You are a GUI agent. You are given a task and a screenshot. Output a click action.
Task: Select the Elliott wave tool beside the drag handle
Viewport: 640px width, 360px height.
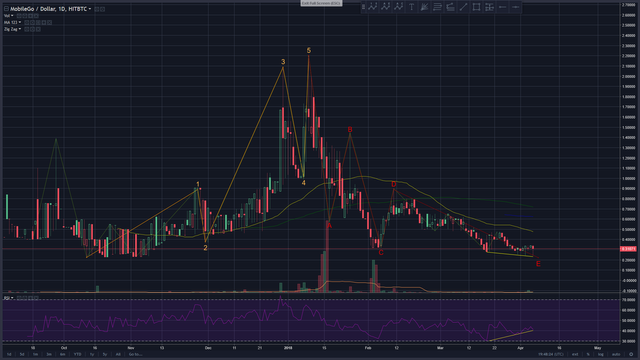coord(373,7)
